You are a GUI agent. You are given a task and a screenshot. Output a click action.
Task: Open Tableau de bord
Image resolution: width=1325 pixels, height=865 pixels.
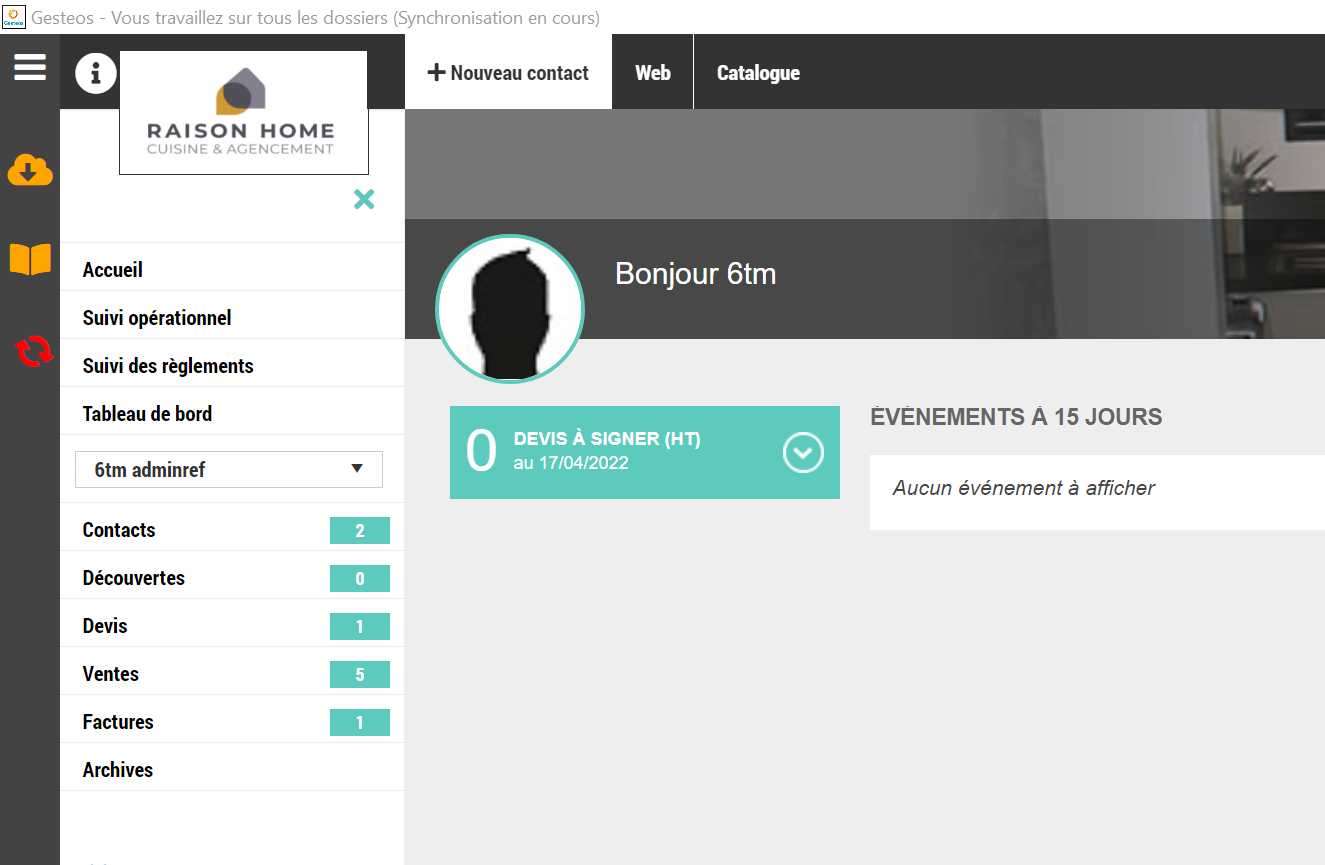tap(147, 414)
